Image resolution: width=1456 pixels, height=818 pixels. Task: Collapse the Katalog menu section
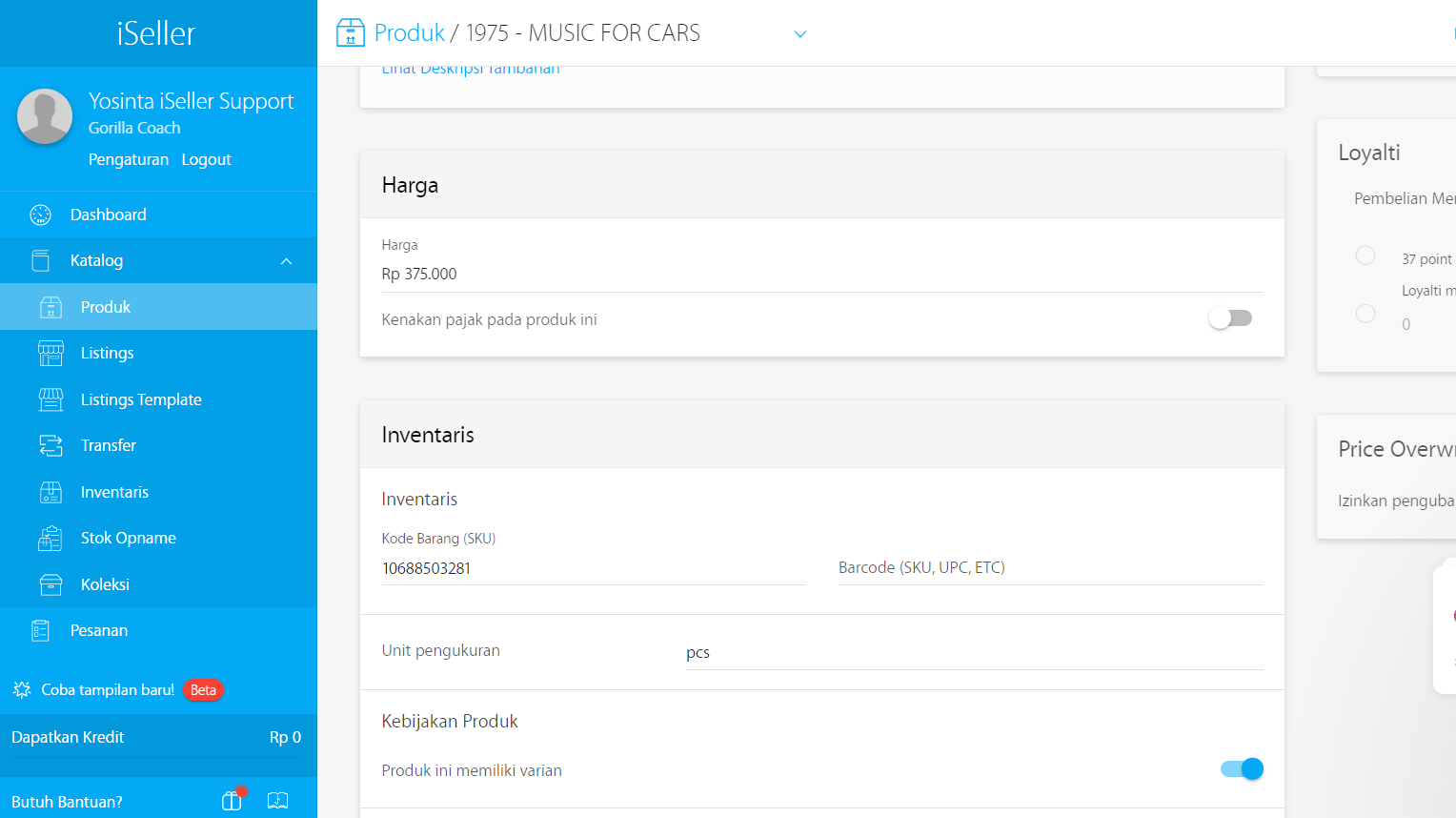pos(286,261)
